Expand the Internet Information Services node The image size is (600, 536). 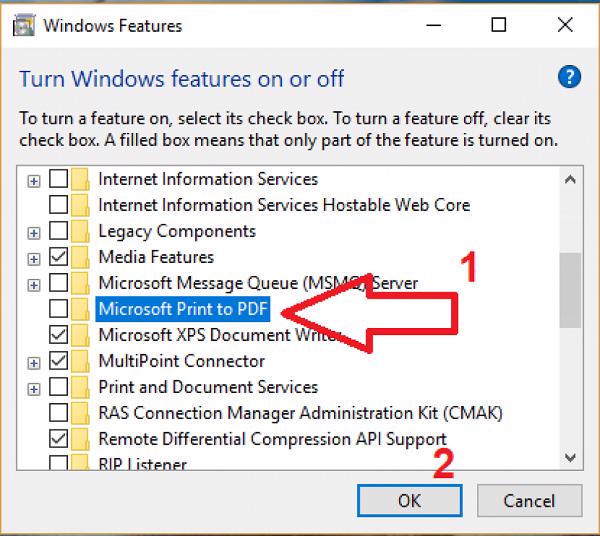(34, 180)
